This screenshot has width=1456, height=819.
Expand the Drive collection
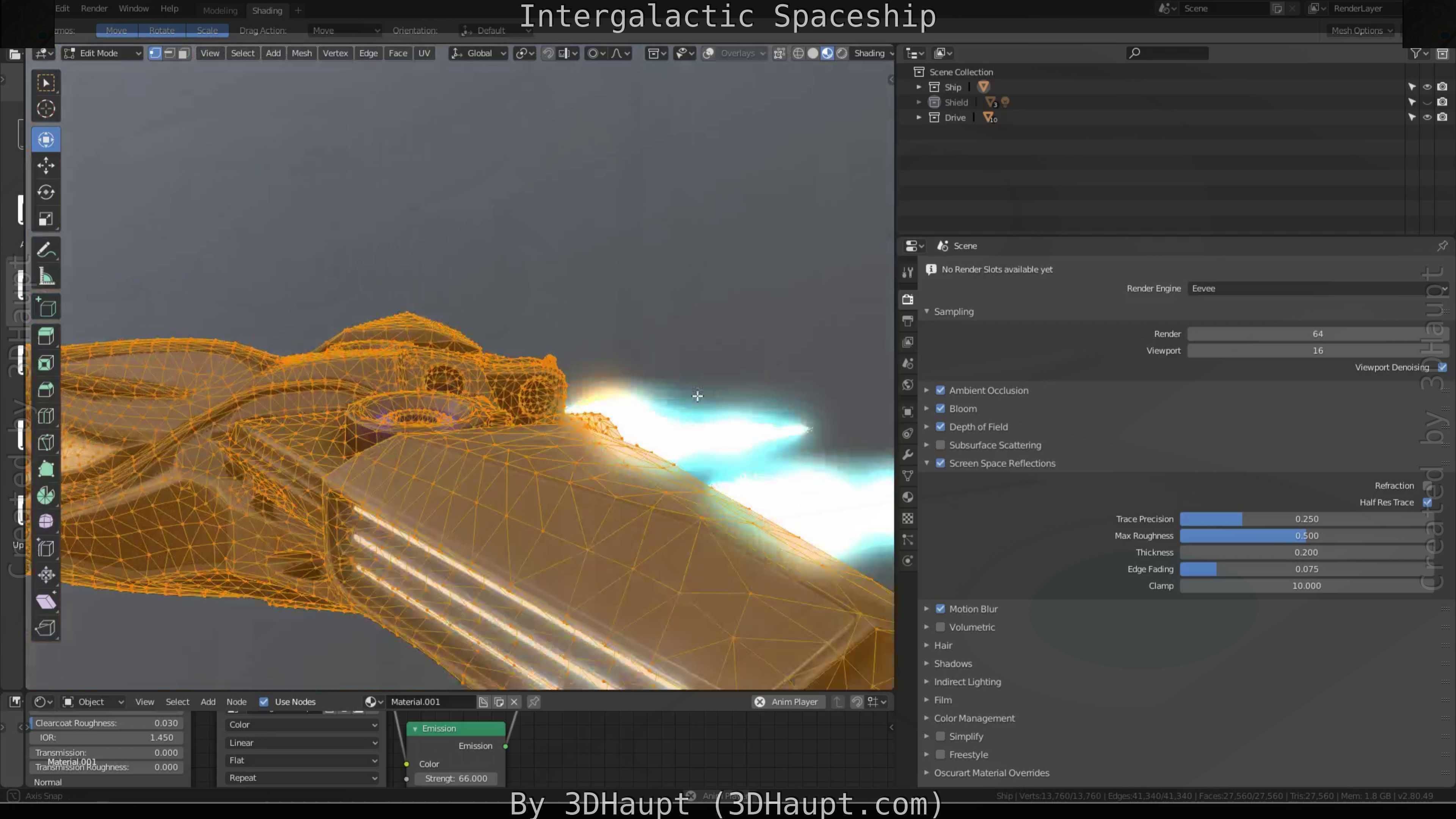[x=919, y=118]
